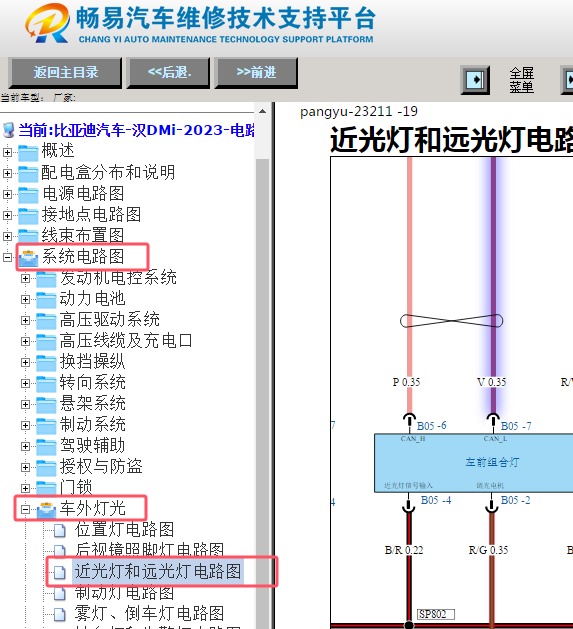
Task: Expand the 概述 folder node
Action: click(7, 152)
